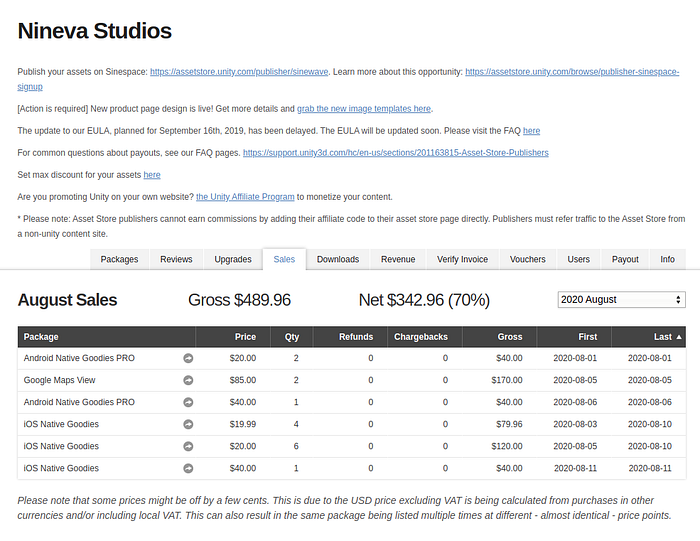Switch to the Packages tab
Image resolution: width=700 pixels, height=541 pixels.
[x=119, y=259]
